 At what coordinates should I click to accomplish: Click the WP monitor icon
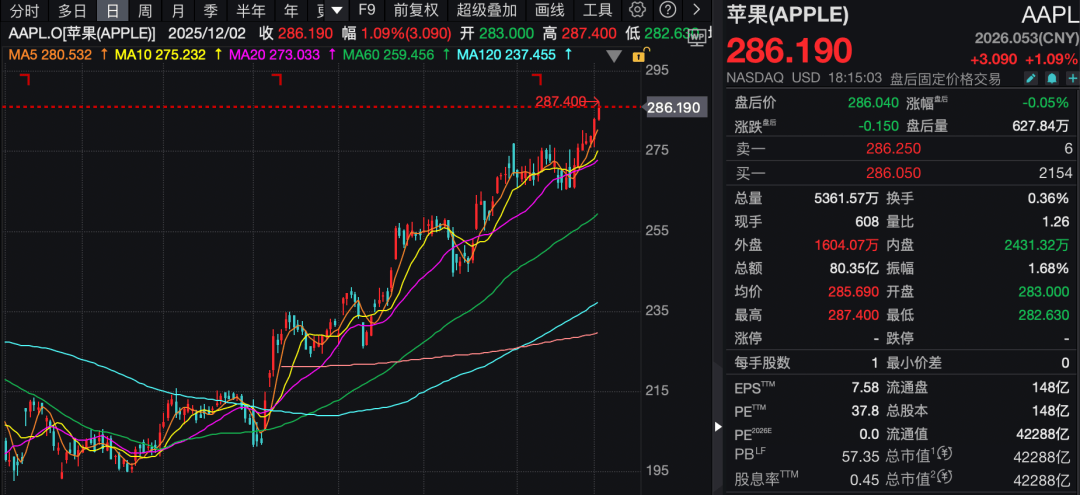(x=698, y=39)
